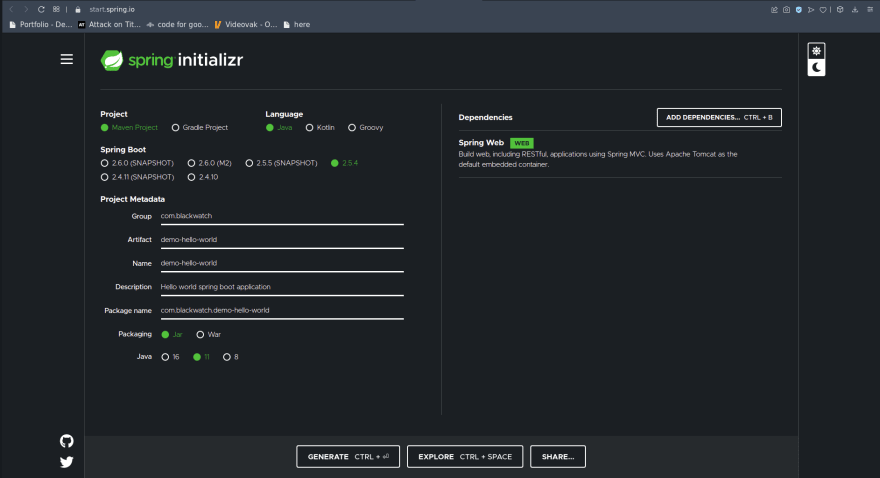Open the 'here' bookmark

[297, 25]
